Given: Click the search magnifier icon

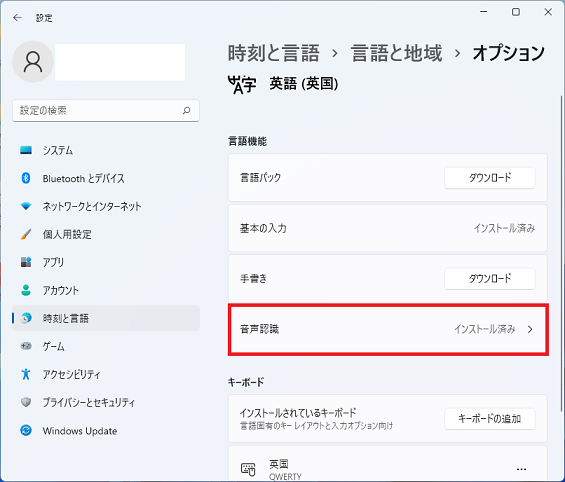Looking at the screenshot, I should click(x=186, y=111).
